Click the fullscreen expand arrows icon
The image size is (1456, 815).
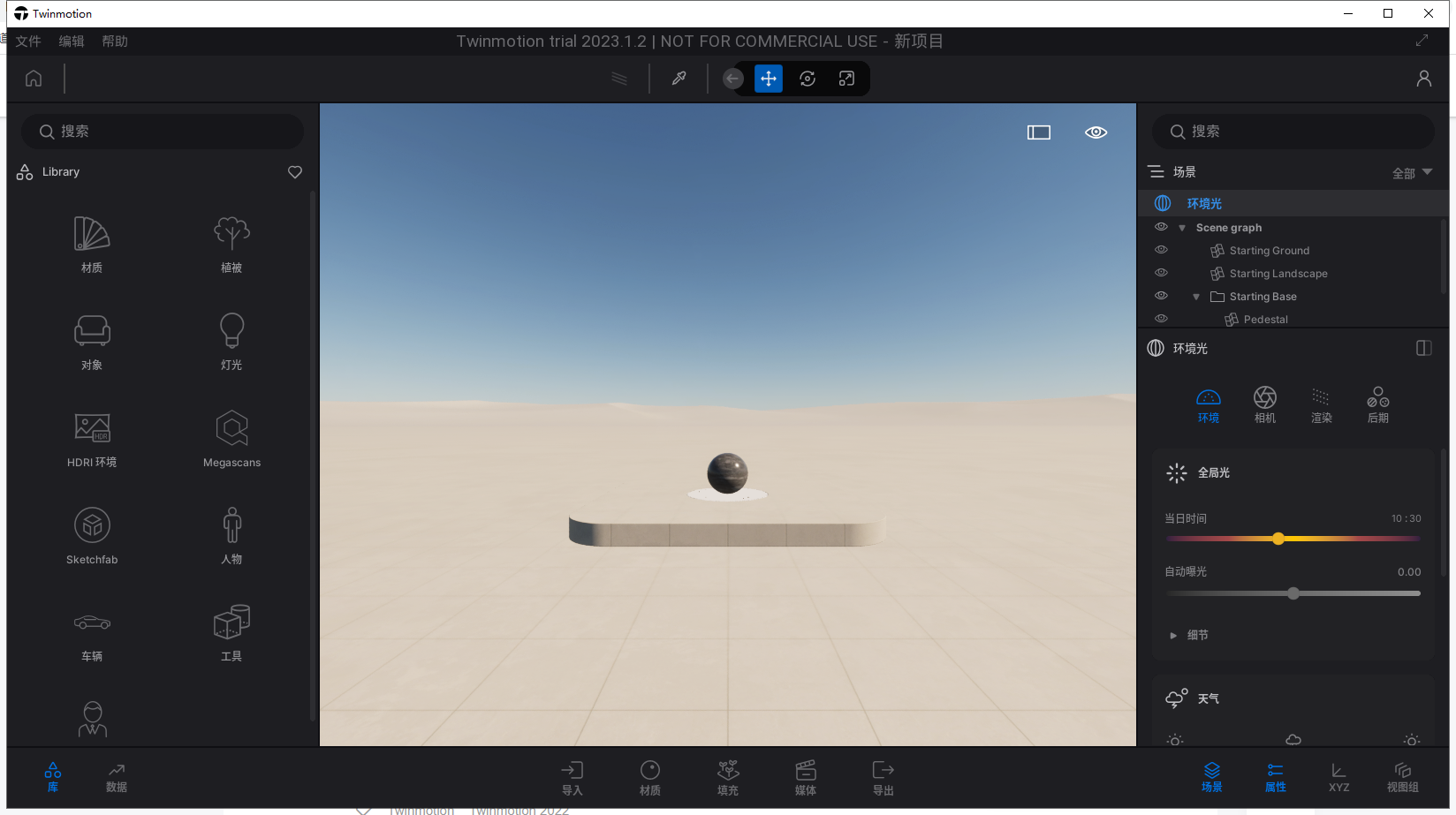1422,41
